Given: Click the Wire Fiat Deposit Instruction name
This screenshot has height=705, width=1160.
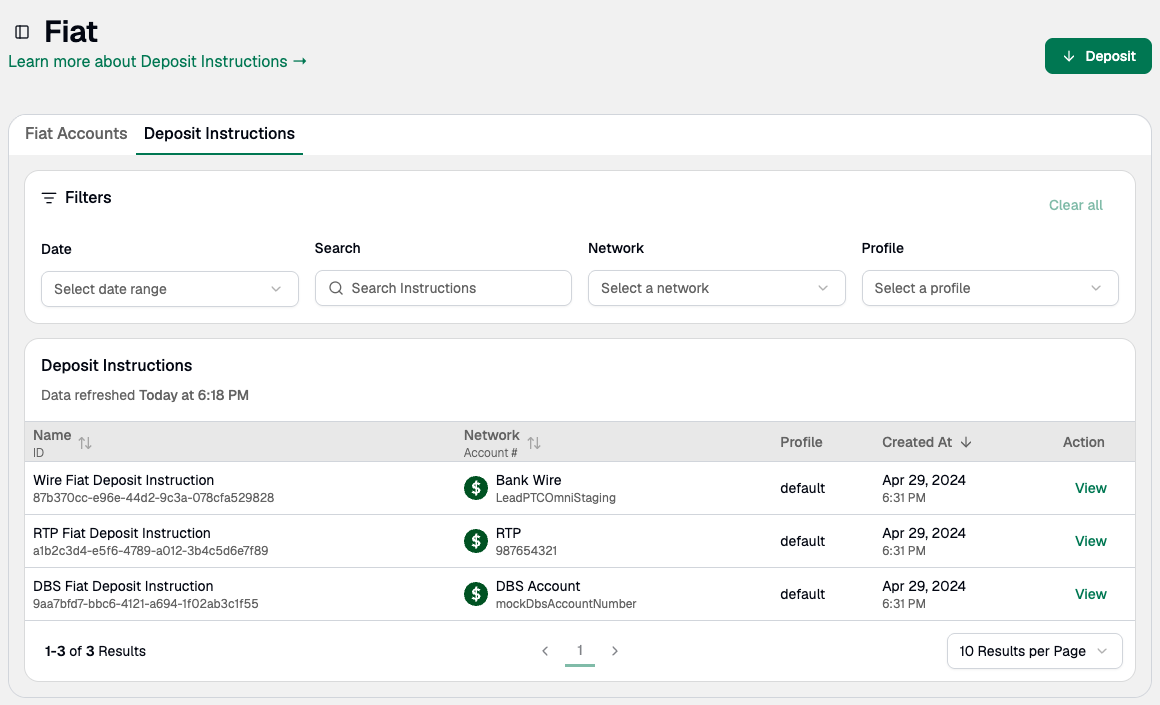Looking at the screenshot, I should tap(124, 480).
